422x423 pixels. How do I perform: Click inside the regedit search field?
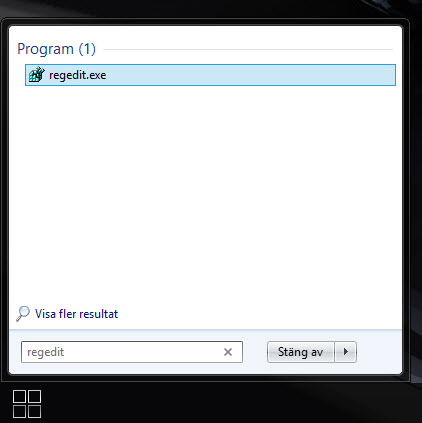click(132, 352)
